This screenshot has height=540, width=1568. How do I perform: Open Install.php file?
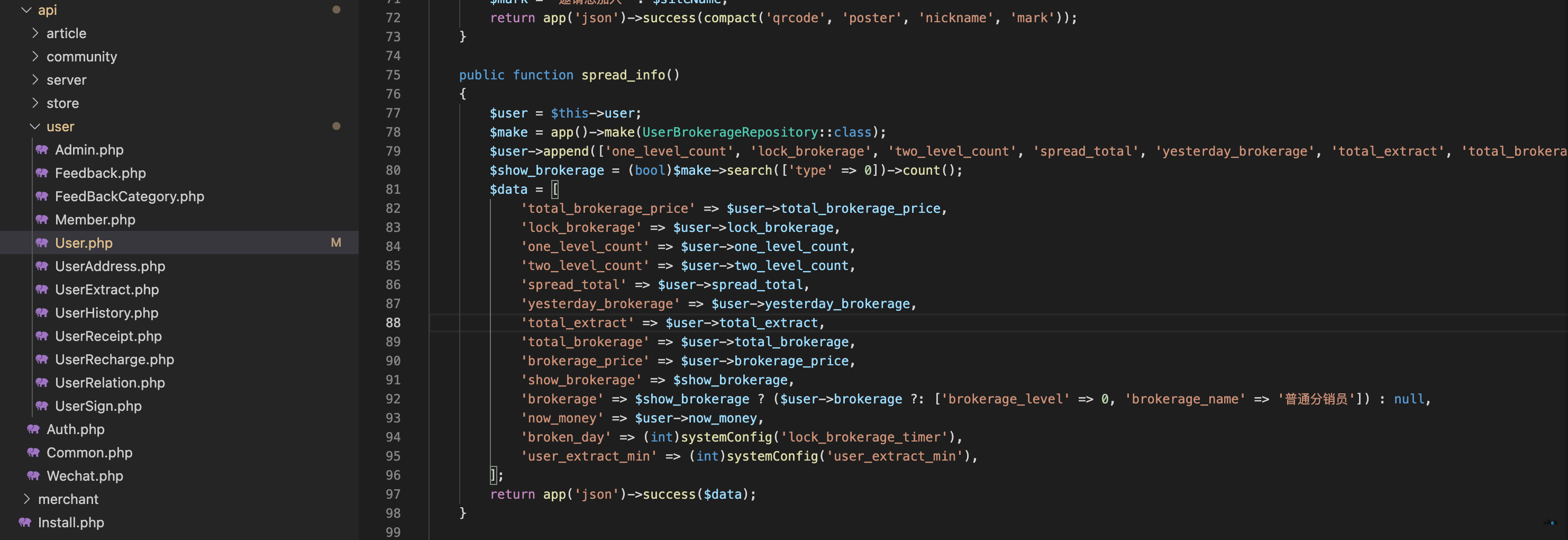pyautogui.click(x=71, y=523)
